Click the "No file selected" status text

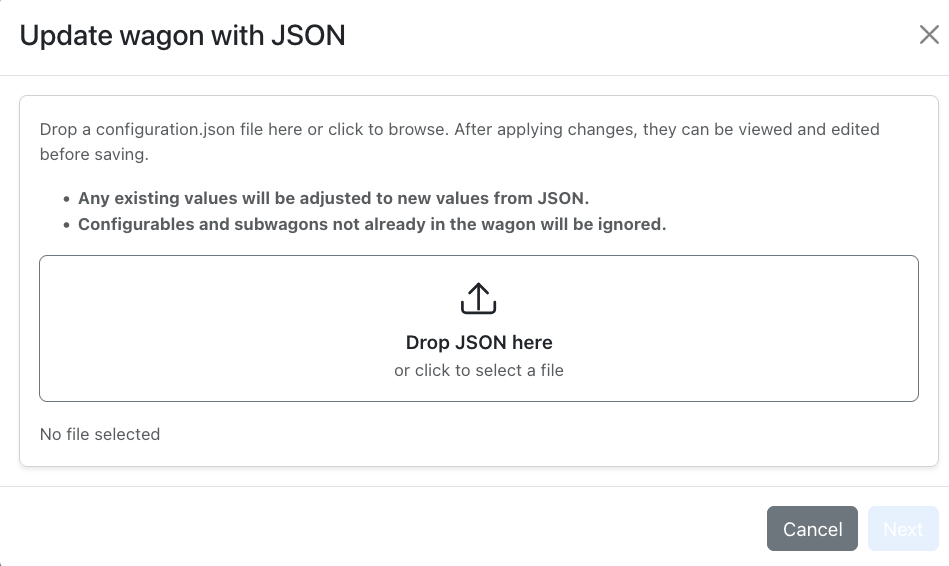[100, 434]
